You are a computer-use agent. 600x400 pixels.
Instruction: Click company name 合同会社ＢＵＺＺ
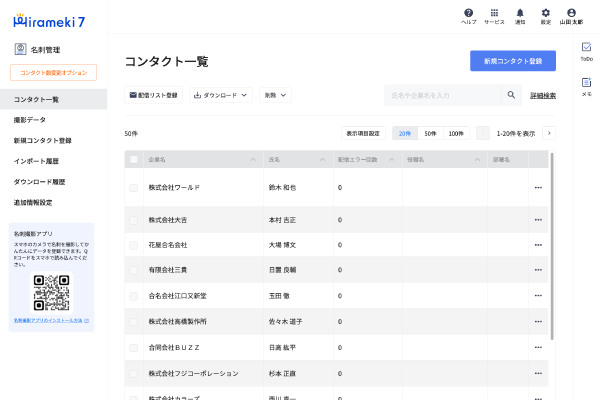[174, 348]
